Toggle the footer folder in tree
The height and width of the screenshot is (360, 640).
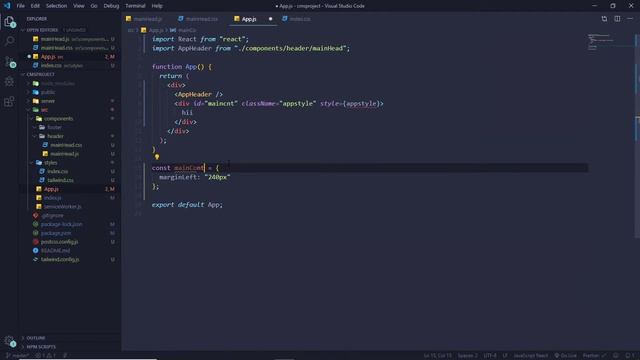tap(54, 127)
